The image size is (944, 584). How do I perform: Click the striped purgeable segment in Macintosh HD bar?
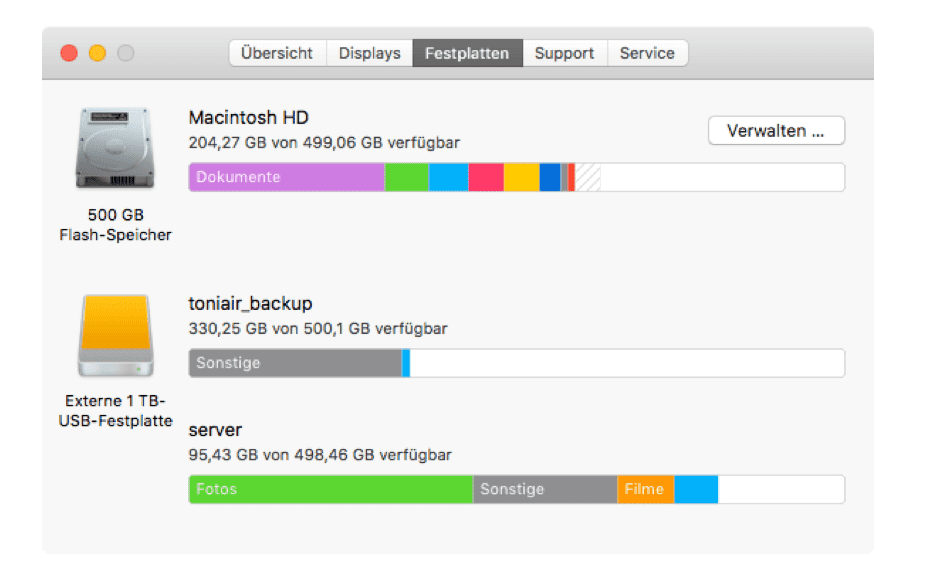click(588, 177)
